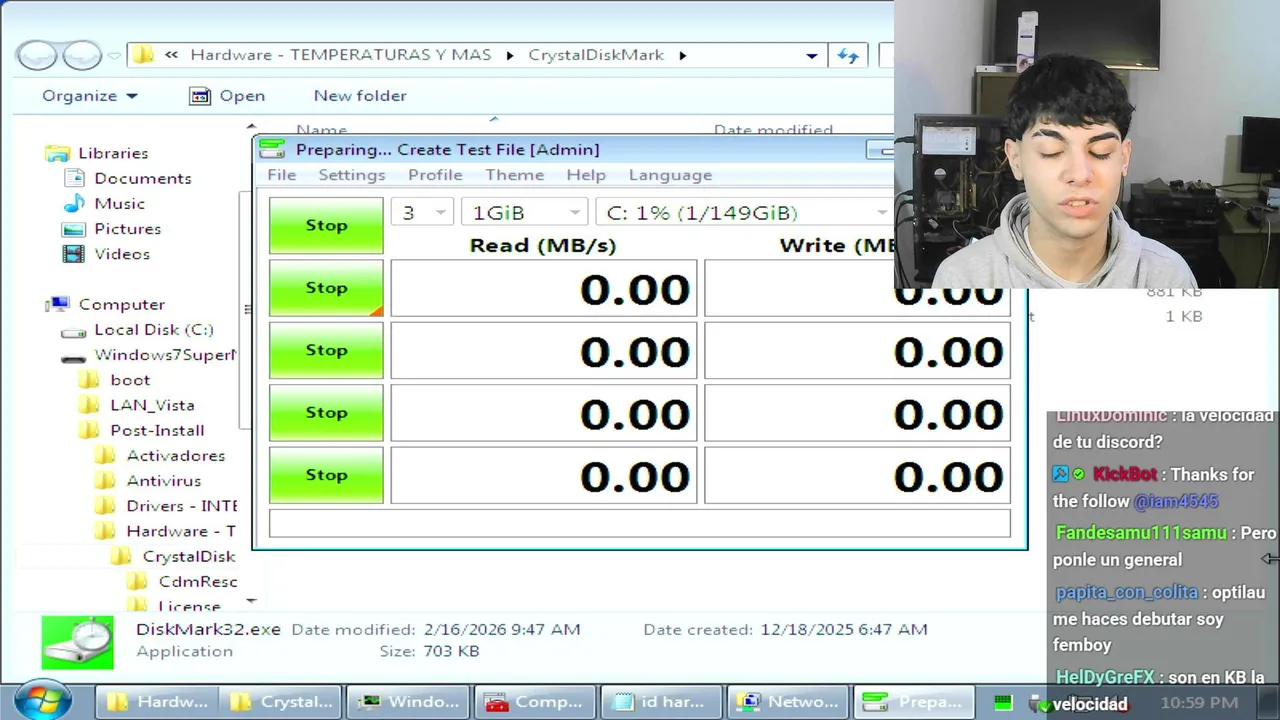Click the second Stop button with orange corner

(326, 288)
